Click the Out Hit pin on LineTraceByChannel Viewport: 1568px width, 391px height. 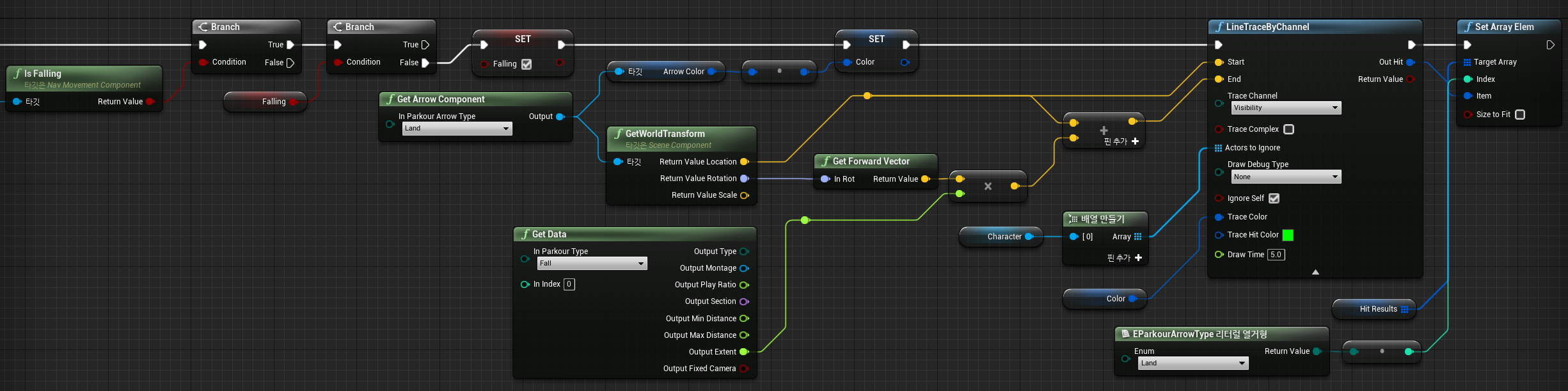[x=1411, y=62]
